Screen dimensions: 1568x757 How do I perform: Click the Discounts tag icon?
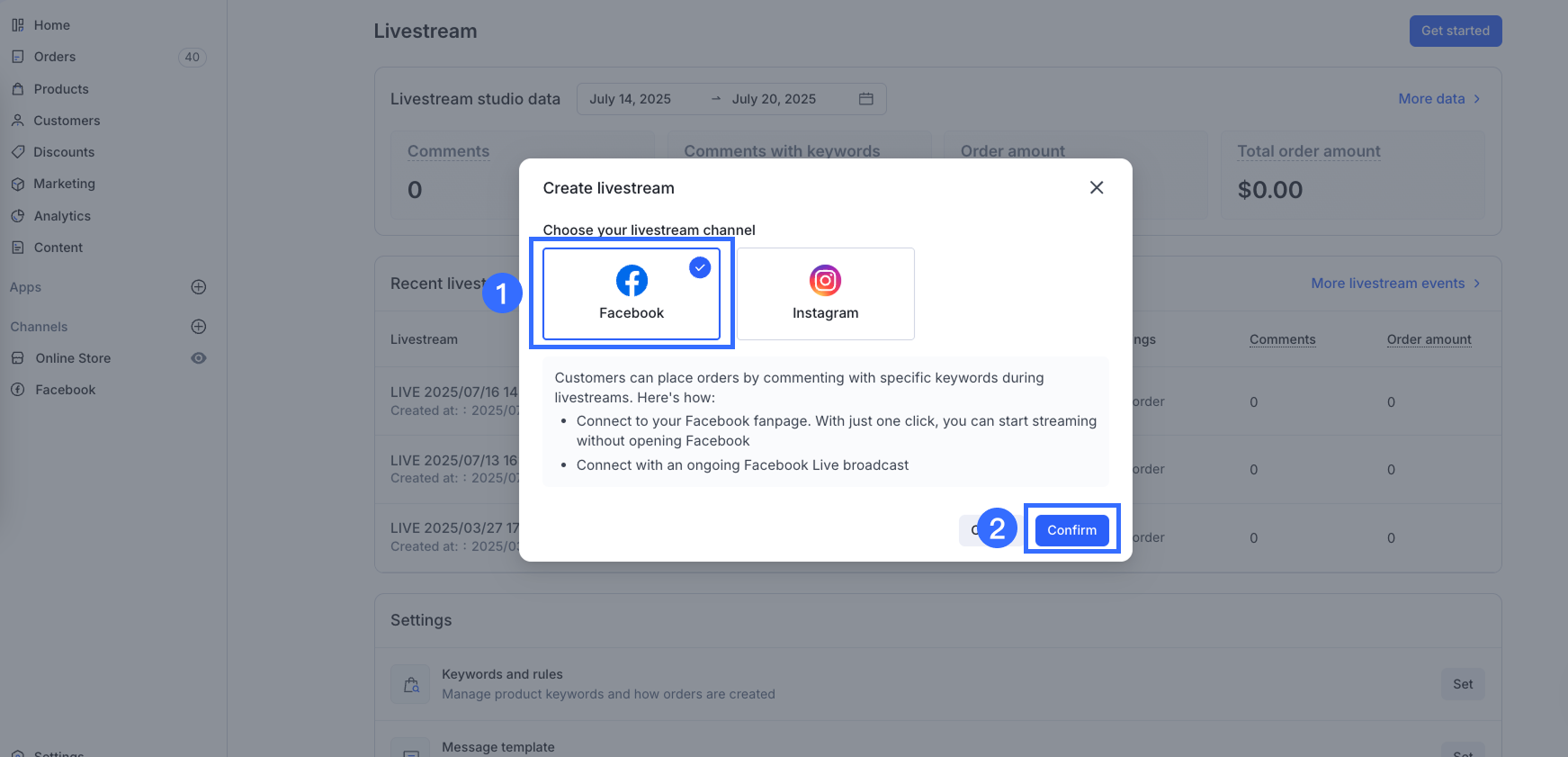[x=18, y=152]
